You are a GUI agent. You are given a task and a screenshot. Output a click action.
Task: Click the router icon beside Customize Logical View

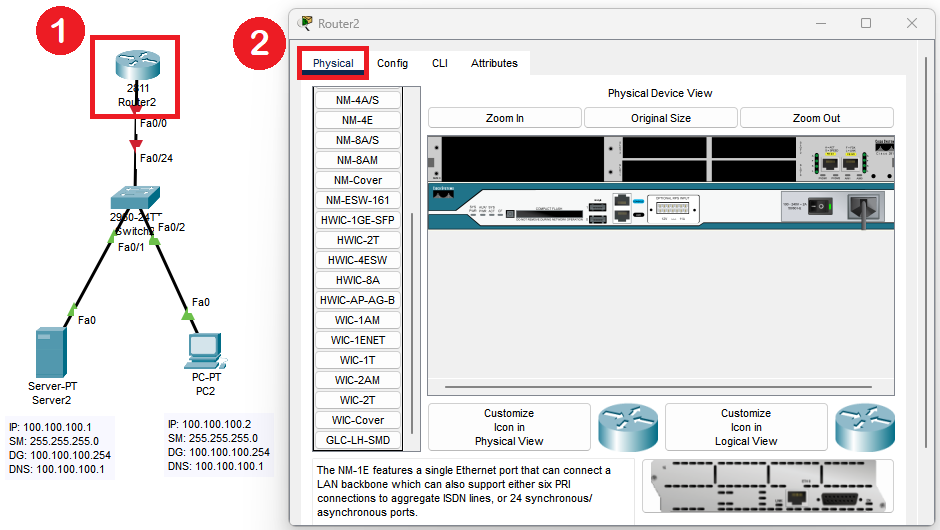(864, 427)
